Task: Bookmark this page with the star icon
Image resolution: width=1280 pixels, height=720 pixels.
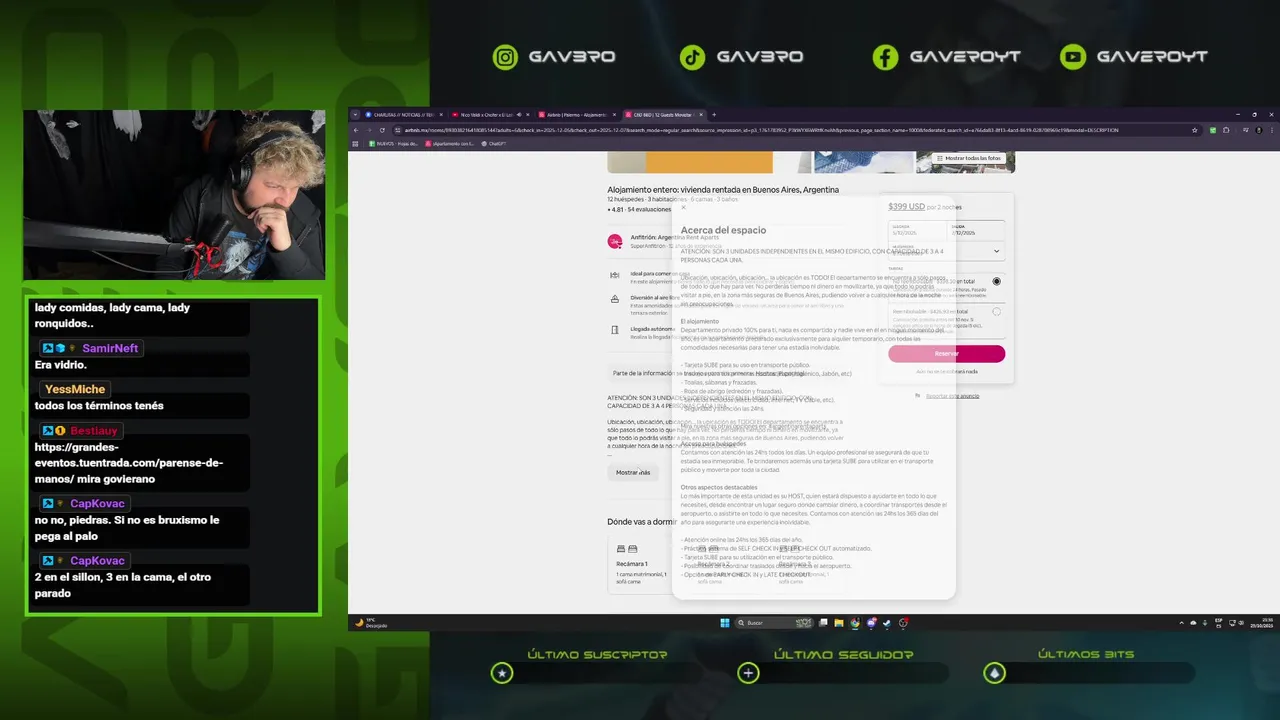Action: click(x=1195, y=130)
